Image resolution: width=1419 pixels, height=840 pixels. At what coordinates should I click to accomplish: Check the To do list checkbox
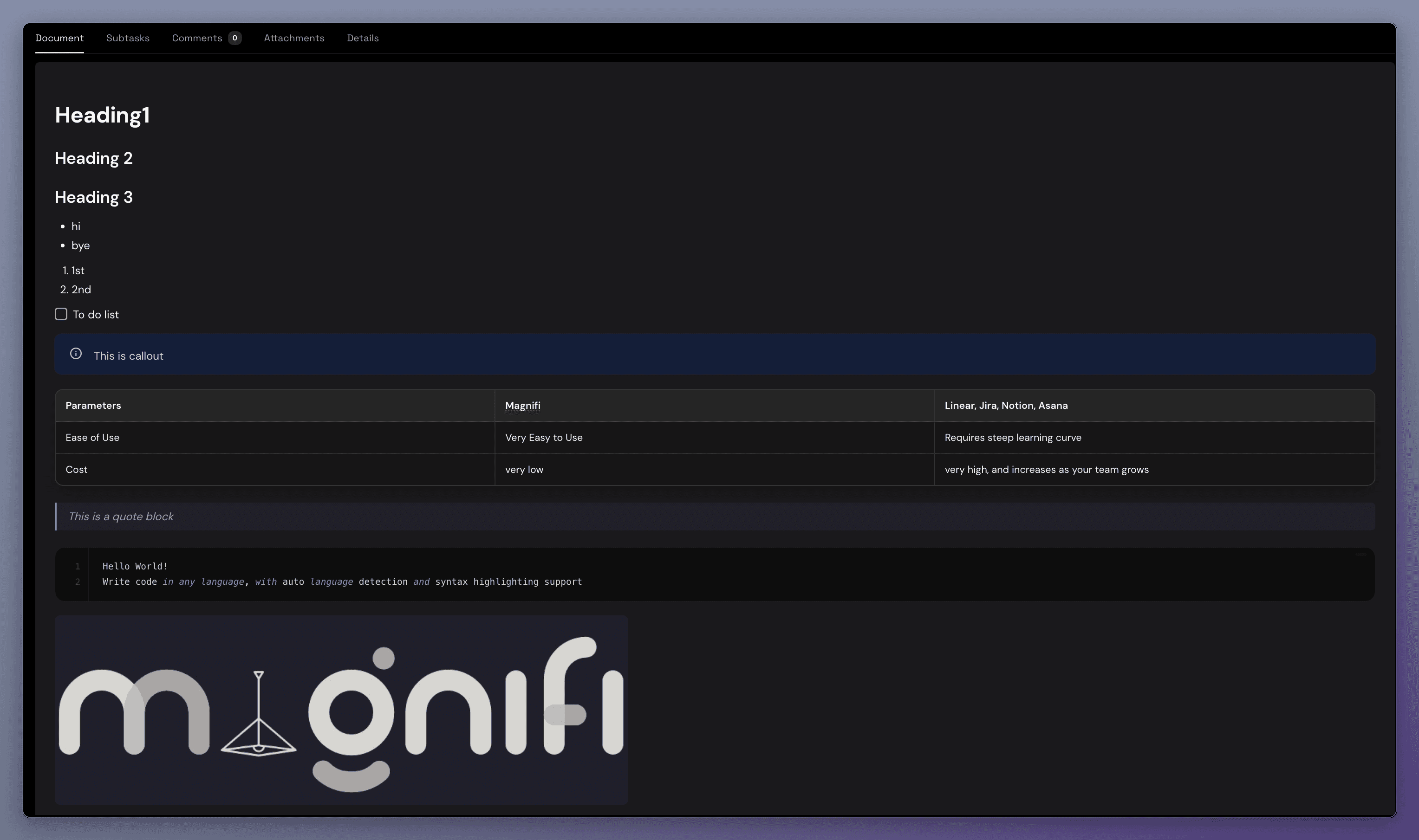(x=61, y=314)
